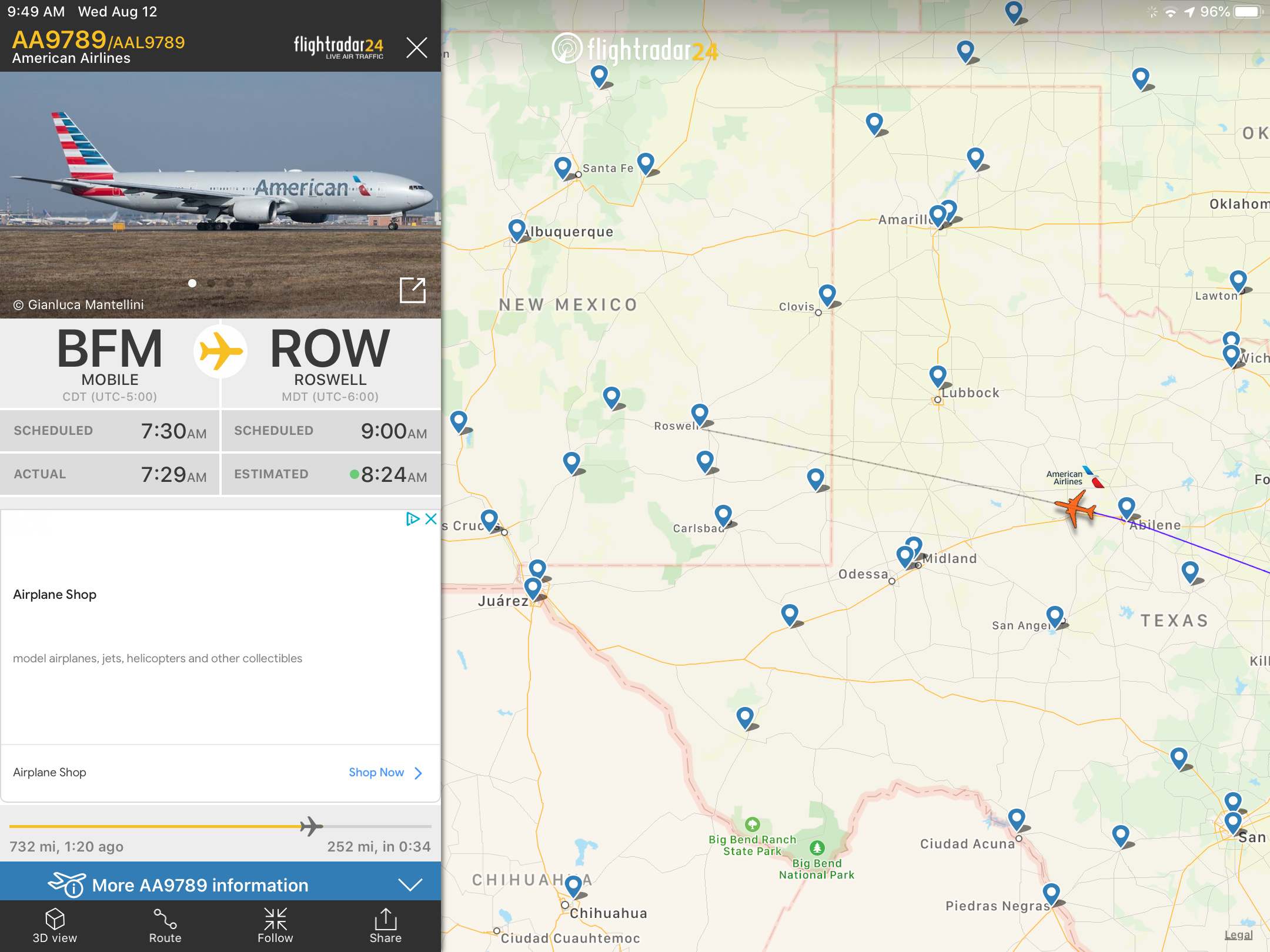Expand More AA9789 information
This screenshot has width=1270, height=952.
pyautogui.click(x=200, y=885)
